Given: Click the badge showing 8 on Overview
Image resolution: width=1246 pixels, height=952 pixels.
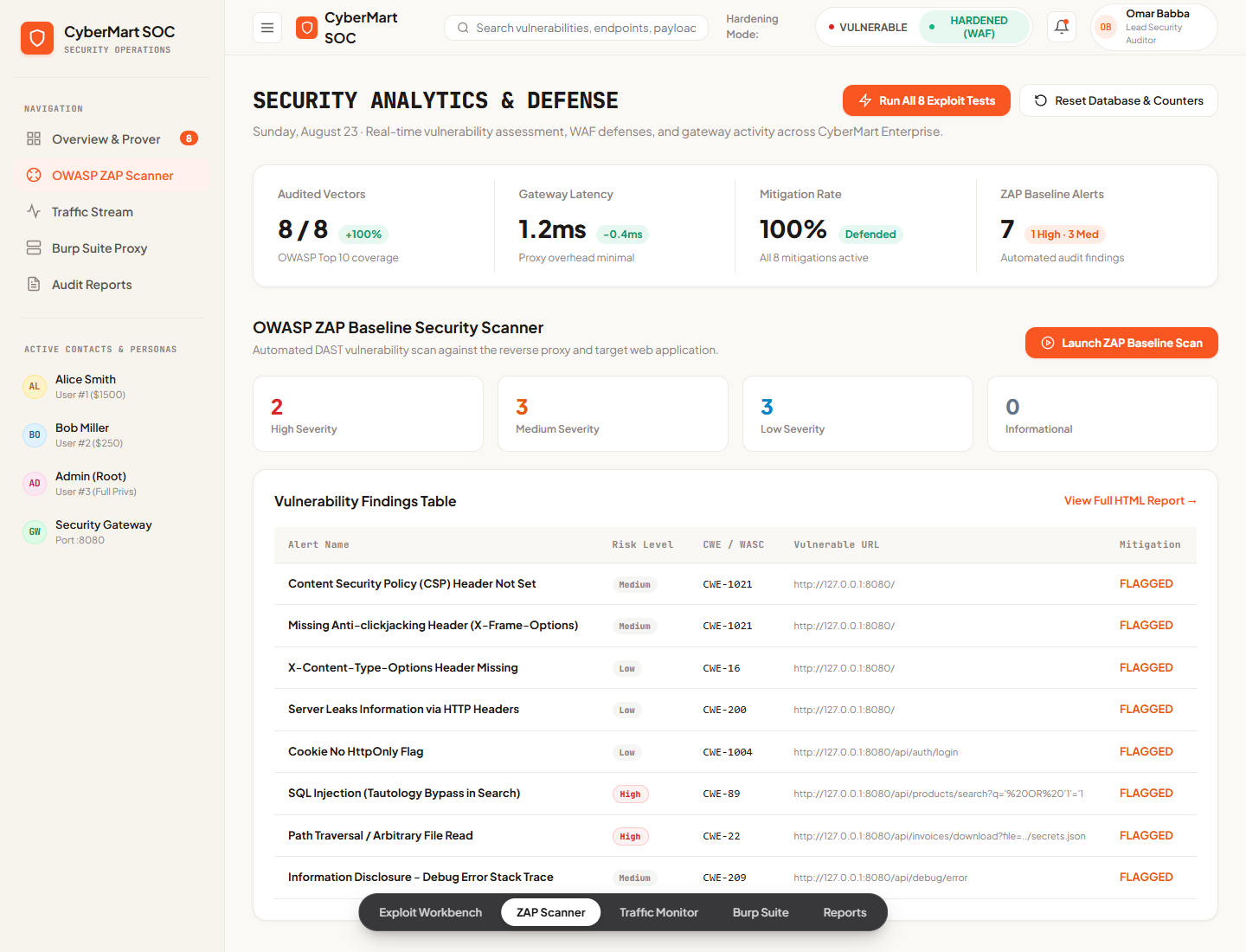Looking at the screenshot, I should point(189,138).
